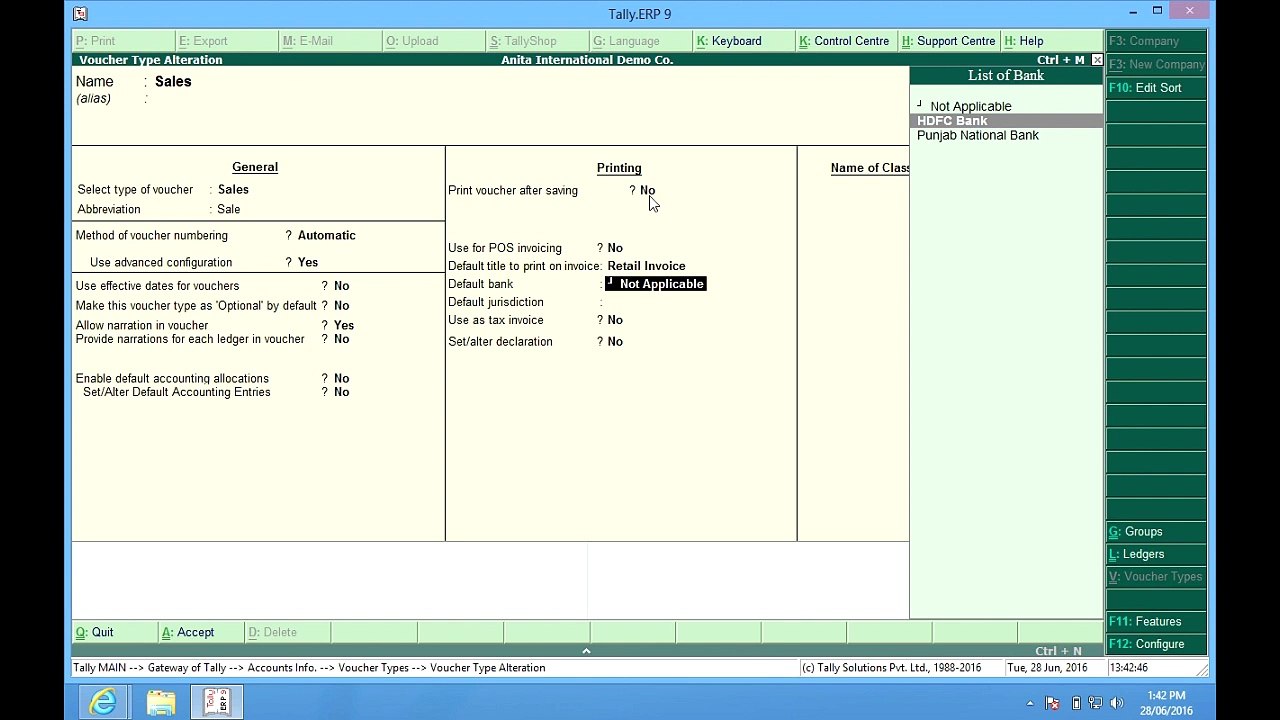Screen dimensions: 1280x720
Task: Click the Name field containing 'Sales'
Action: point(173,81)
